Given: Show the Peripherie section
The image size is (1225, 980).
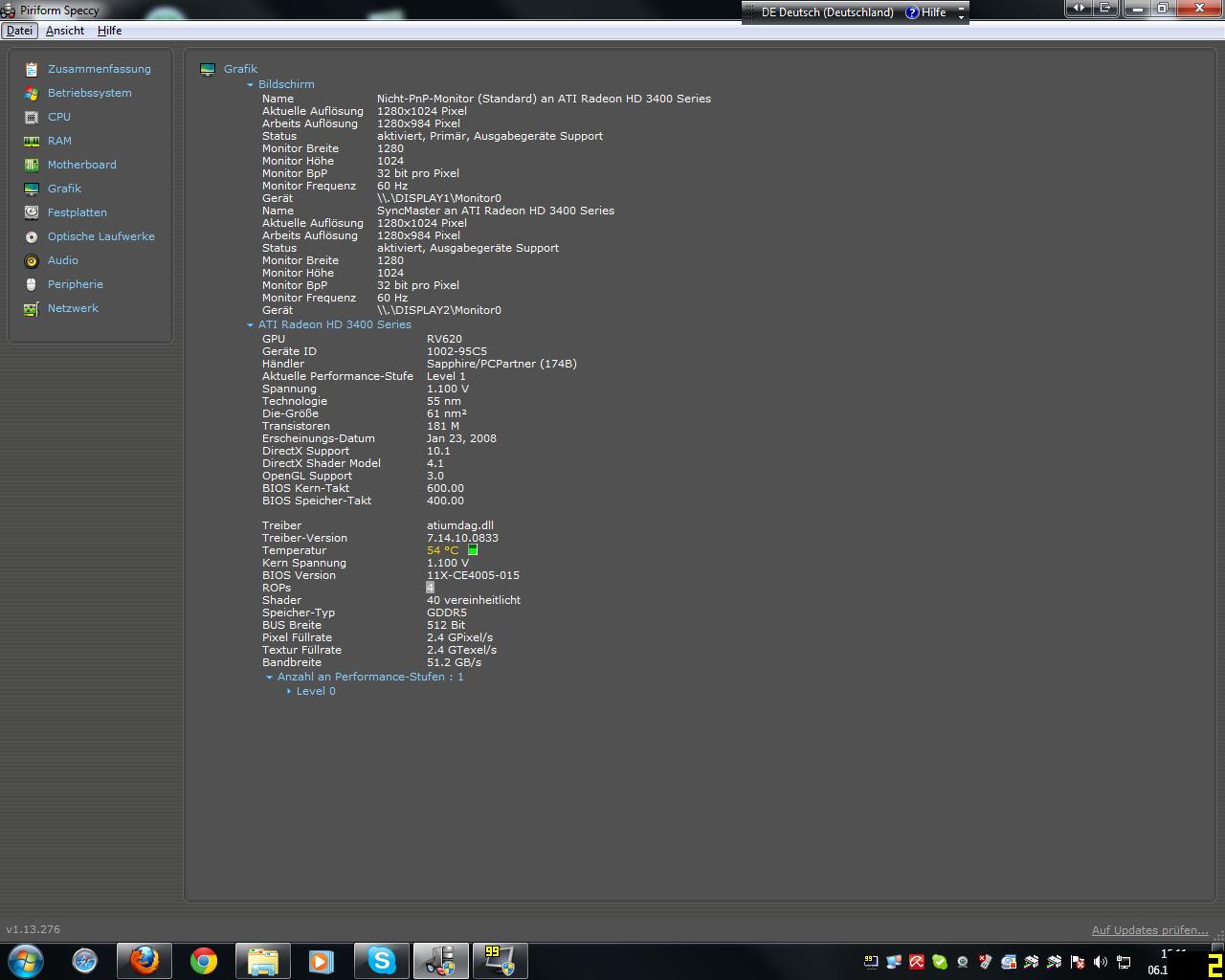Looking at the screenshot, I should (x=76, y=284).
